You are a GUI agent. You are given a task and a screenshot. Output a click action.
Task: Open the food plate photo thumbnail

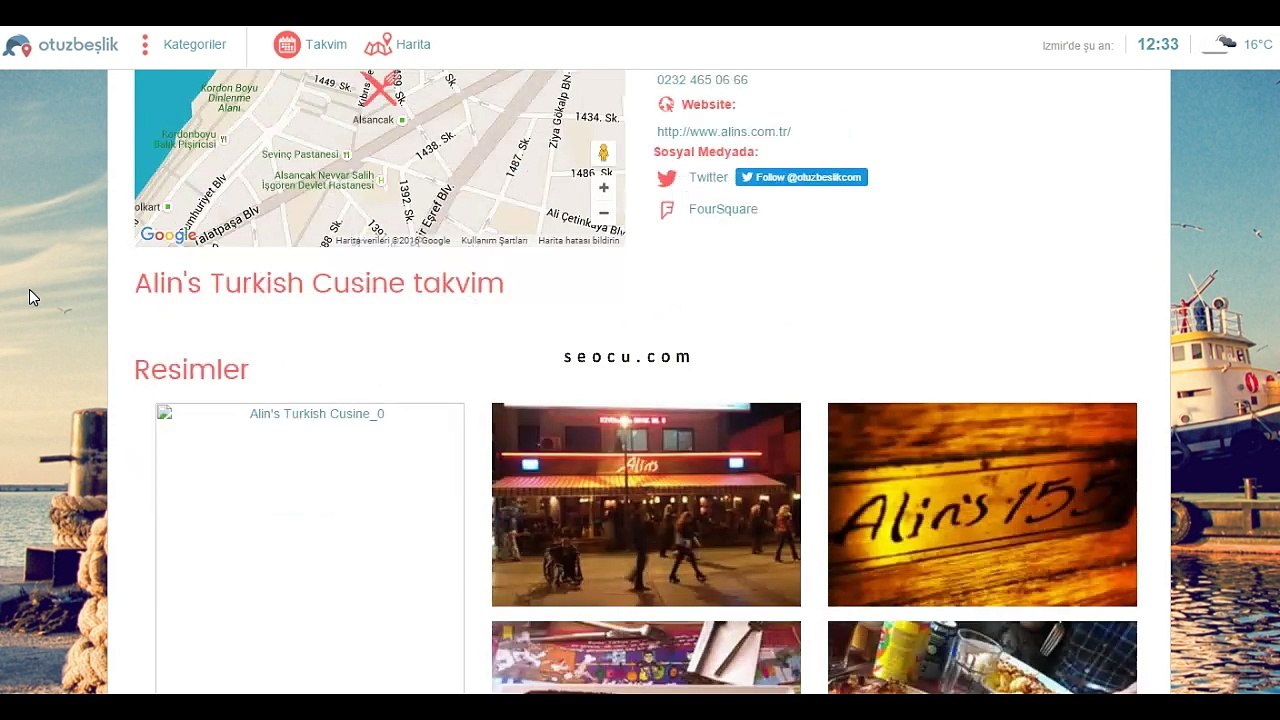click(x=982, y=657)
